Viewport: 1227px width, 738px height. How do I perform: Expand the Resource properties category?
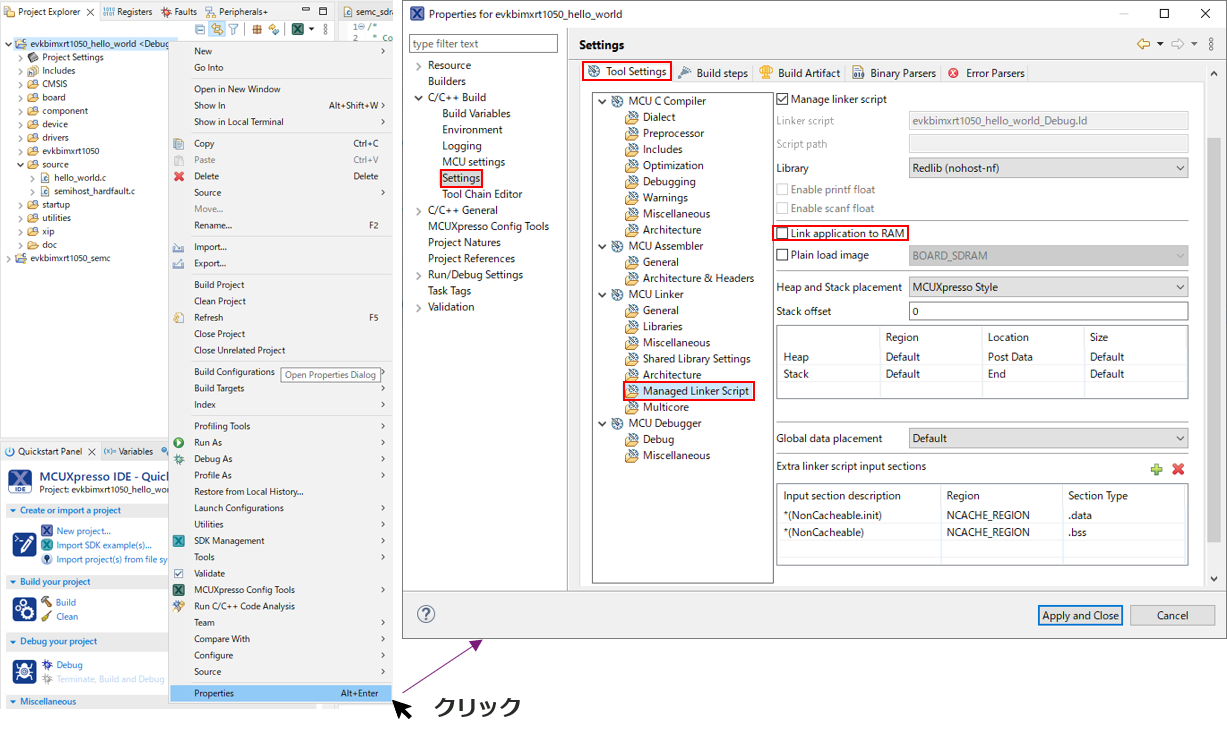click(x=419, y=66)
